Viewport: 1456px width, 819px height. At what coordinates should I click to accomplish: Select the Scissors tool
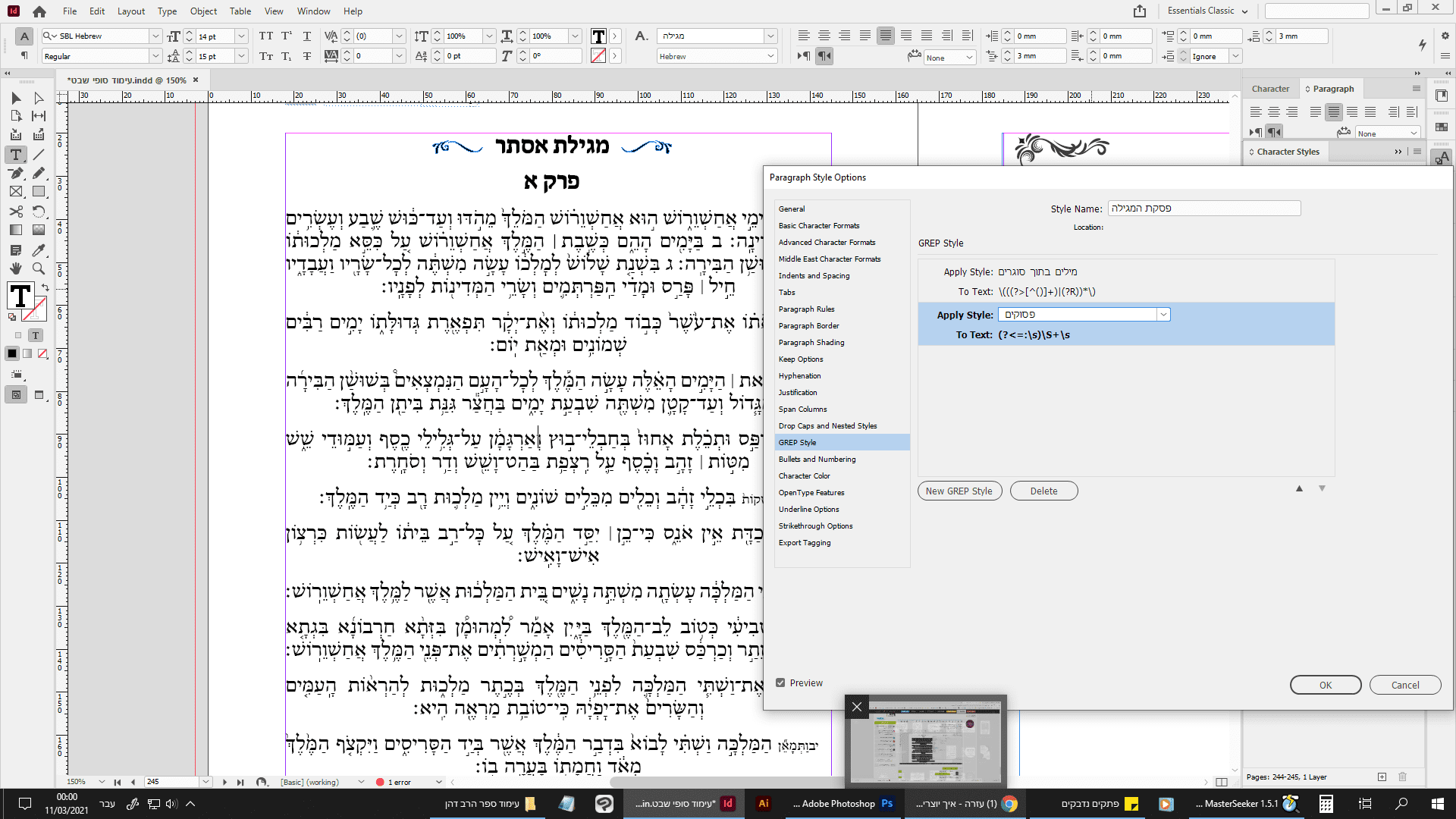click(x=16, y=212)
